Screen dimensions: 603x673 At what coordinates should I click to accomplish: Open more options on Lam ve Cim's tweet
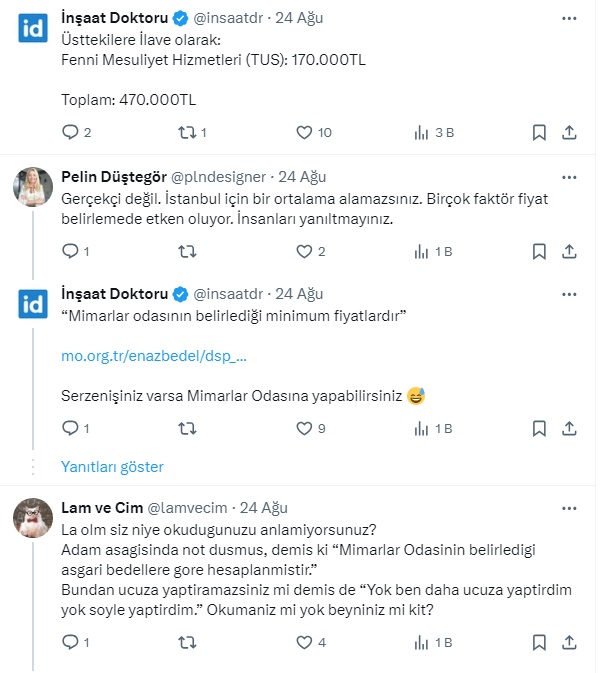(x=569, y=507)
